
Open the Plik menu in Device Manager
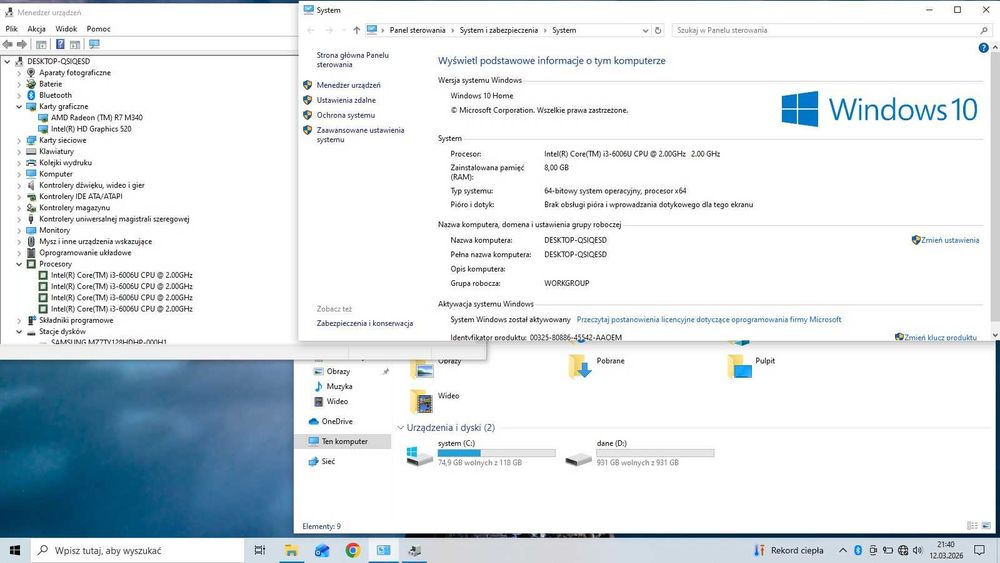coord(11,29)
